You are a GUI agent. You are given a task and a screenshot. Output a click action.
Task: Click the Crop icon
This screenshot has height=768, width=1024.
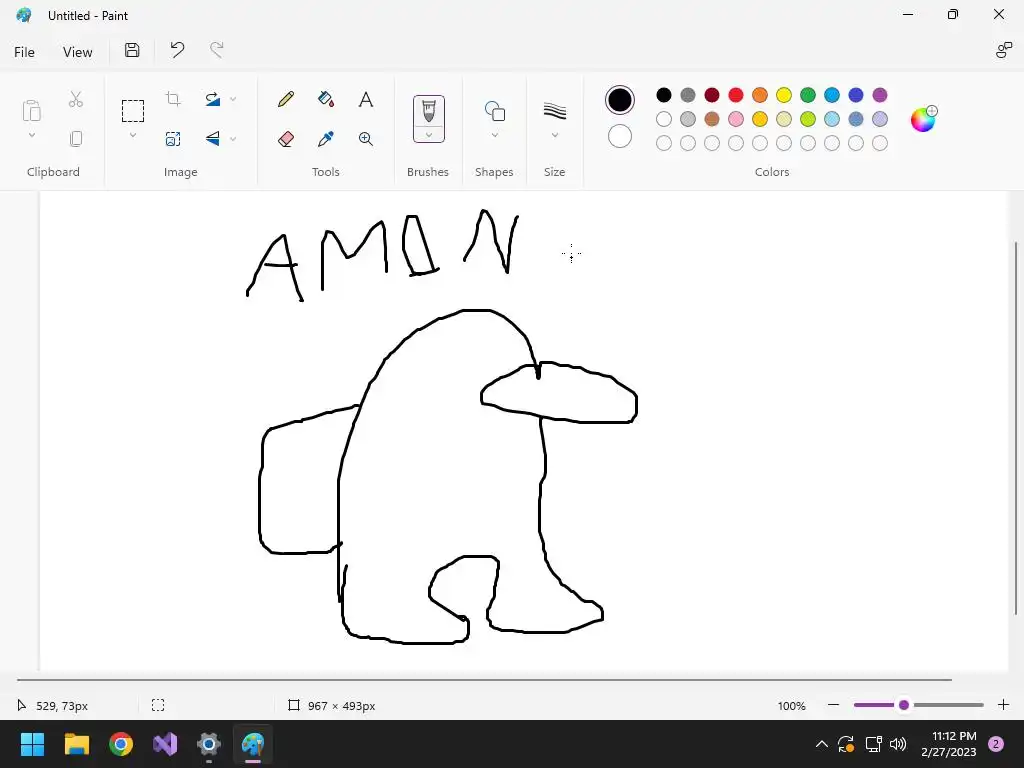pyautogui.click(x=173, y=99)
